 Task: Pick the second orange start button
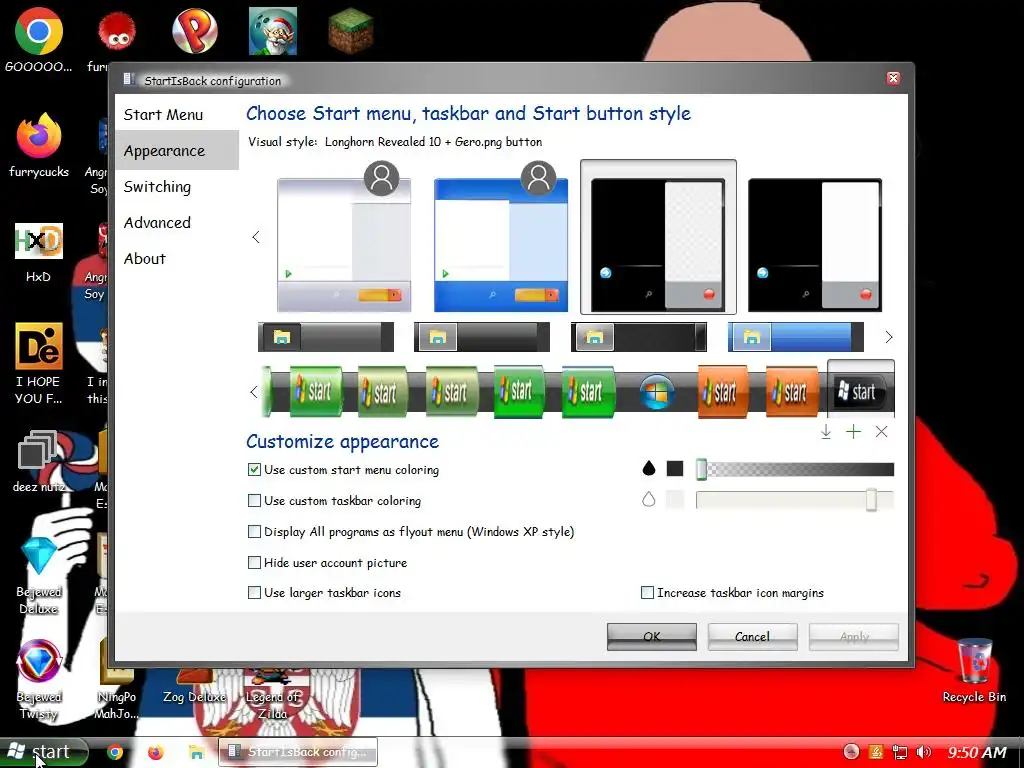(792, 392)
